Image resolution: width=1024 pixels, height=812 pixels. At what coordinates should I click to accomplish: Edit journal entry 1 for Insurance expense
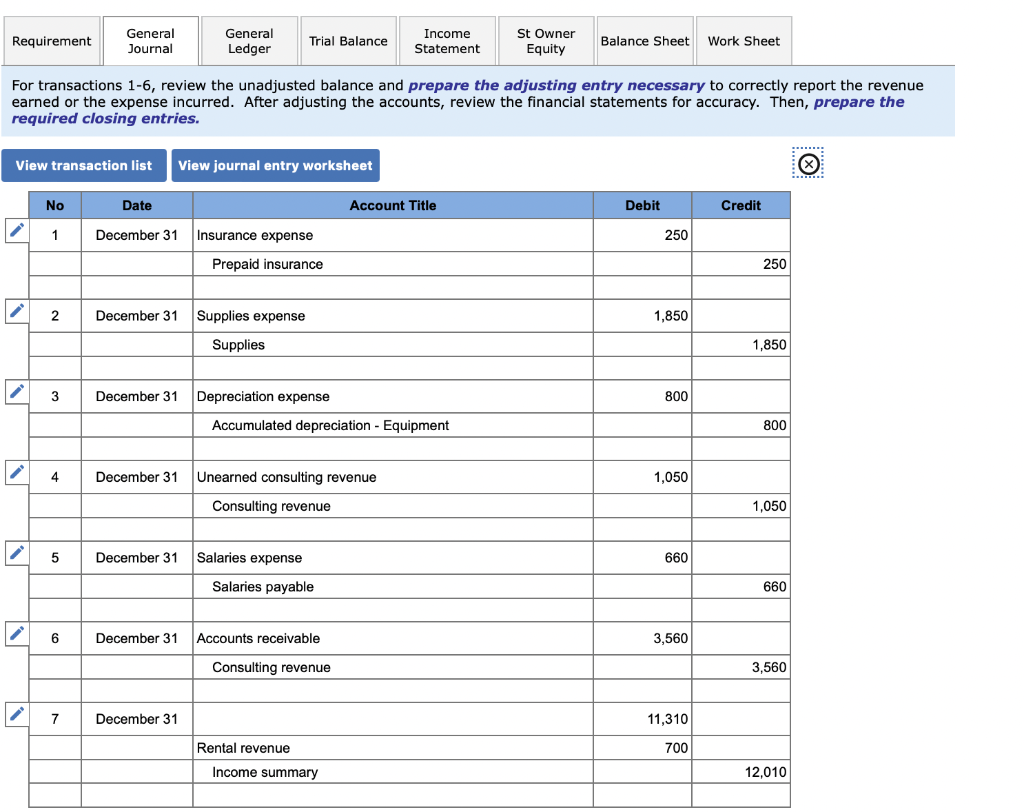[16, 230]
